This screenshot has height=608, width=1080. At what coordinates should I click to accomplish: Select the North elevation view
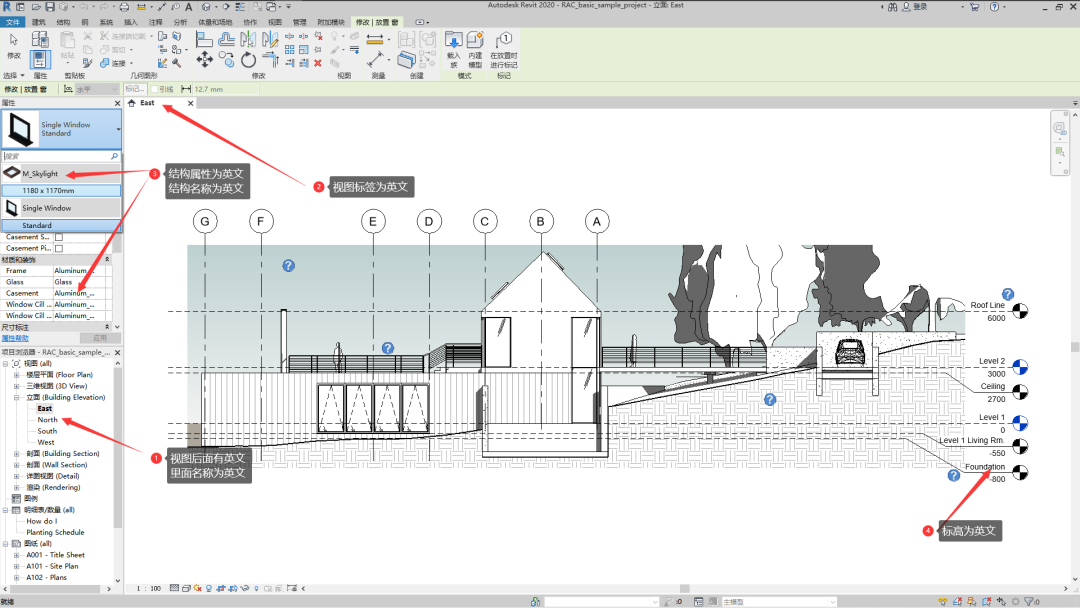click(x=48, y=420)
